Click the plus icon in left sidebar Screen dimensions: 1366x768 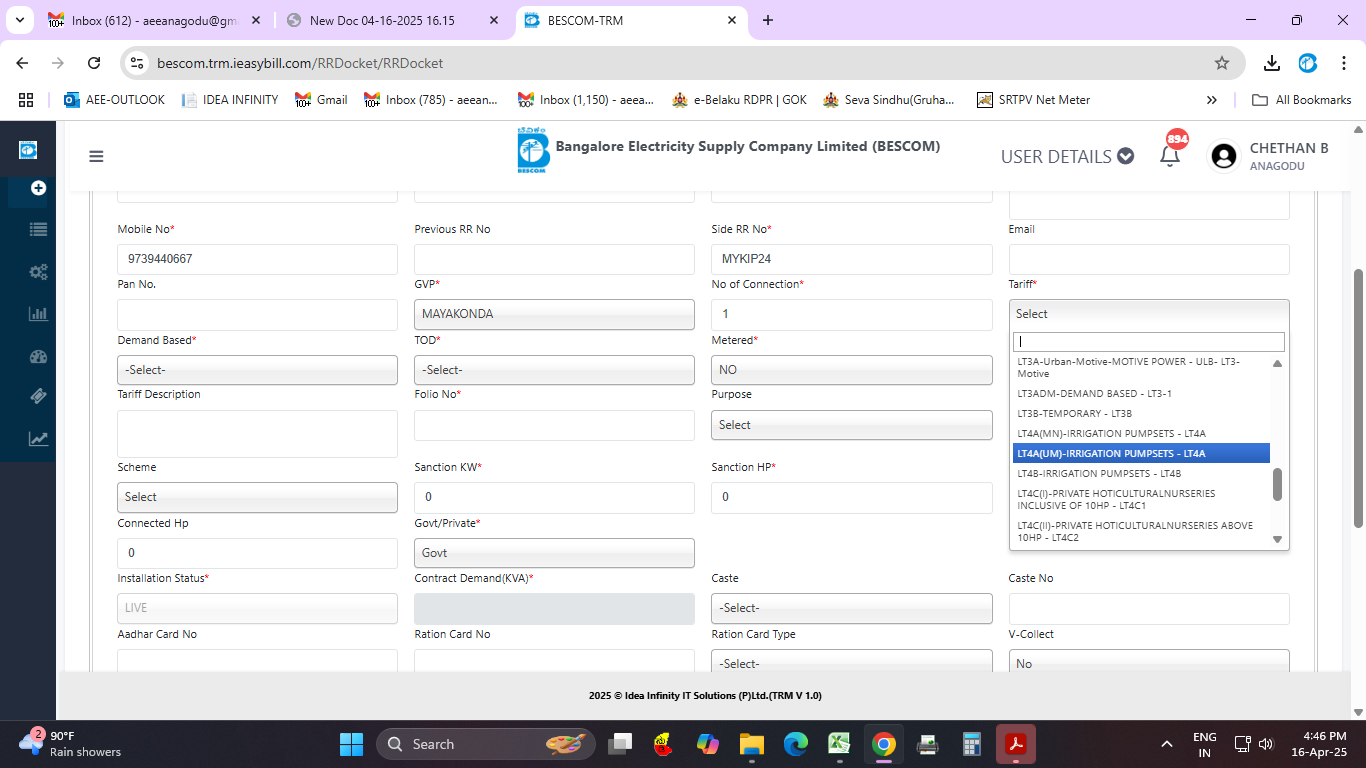tap(38, 188)
